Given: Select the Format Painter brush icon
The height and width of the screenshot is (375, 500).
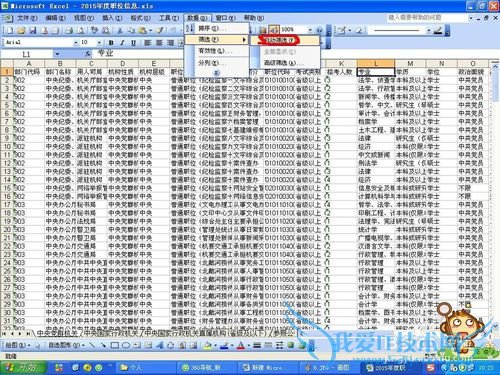Looking at the screenshot, I should [x=160, y=30].
